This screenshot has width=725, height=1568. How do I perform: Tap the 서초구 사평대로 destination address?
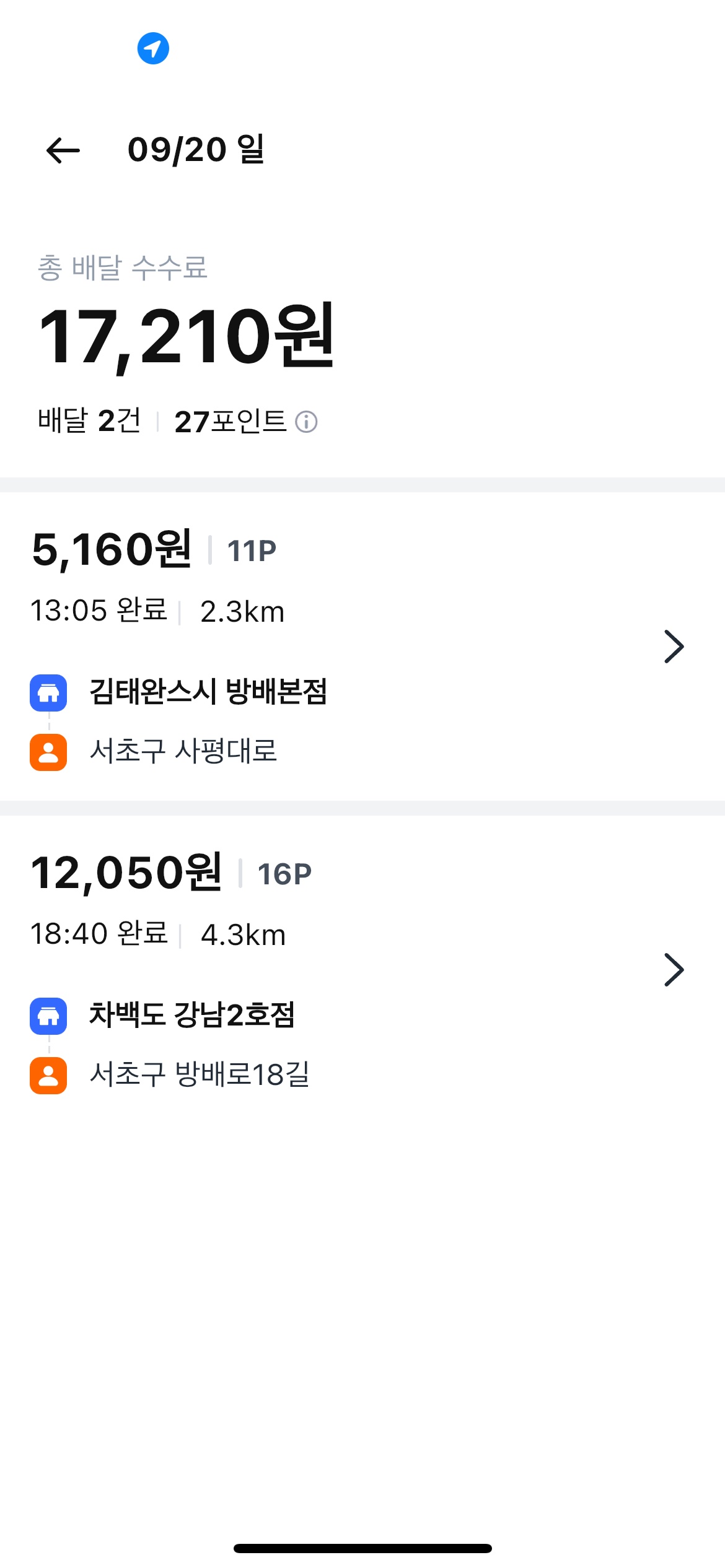(183, 751)
